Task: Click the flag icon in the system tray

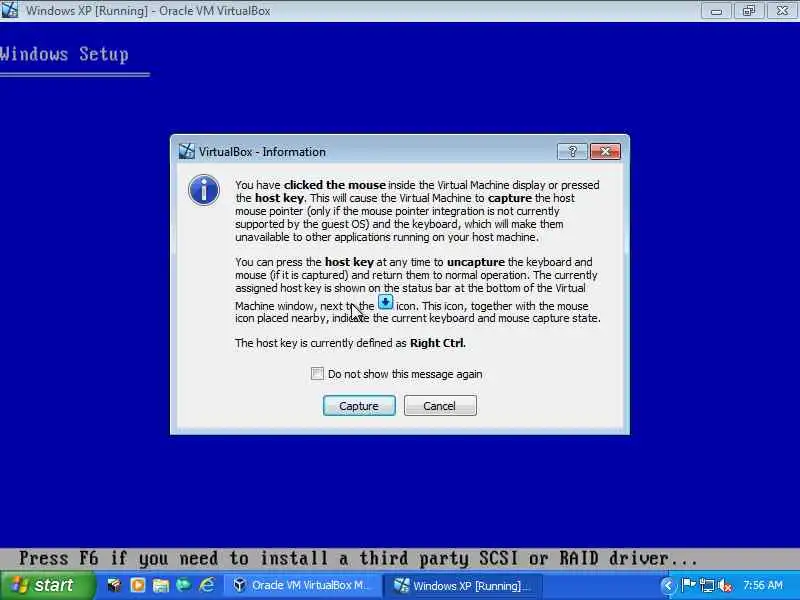Action: click(688, 585)
